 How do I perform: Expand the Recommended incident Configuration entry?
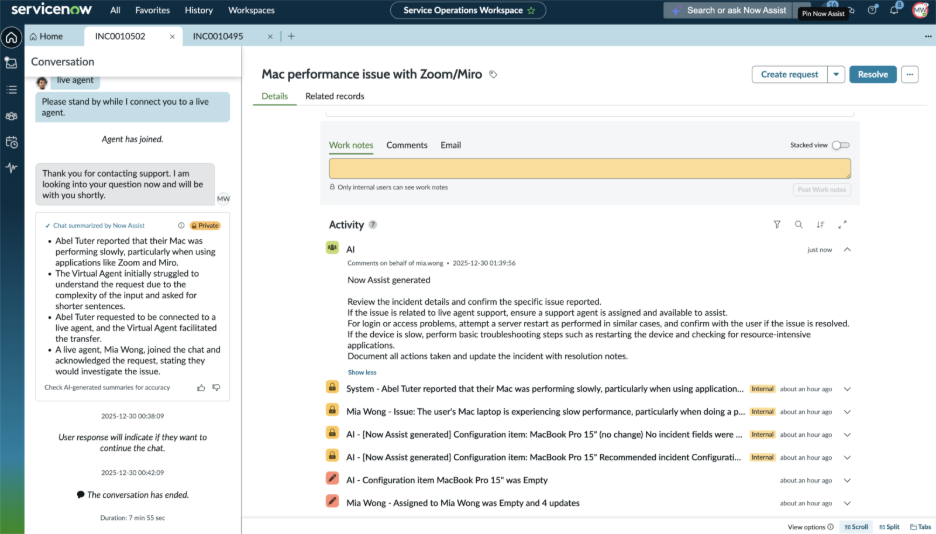point(847,458)
